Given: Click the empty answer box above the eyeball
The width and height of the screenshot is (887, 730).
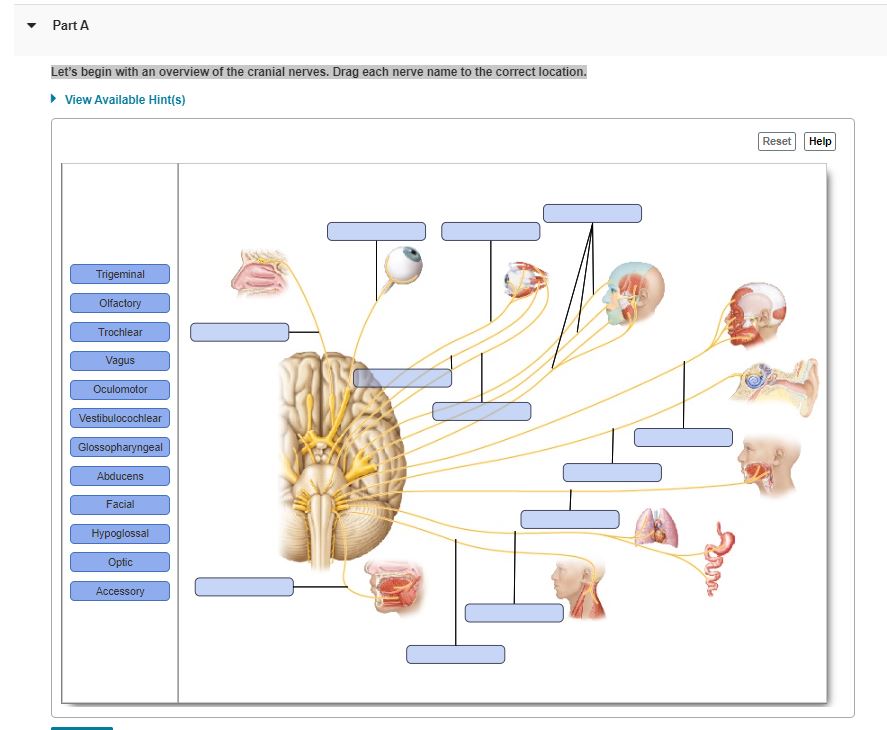Looking at the screenshot, I should coord(375,230).
